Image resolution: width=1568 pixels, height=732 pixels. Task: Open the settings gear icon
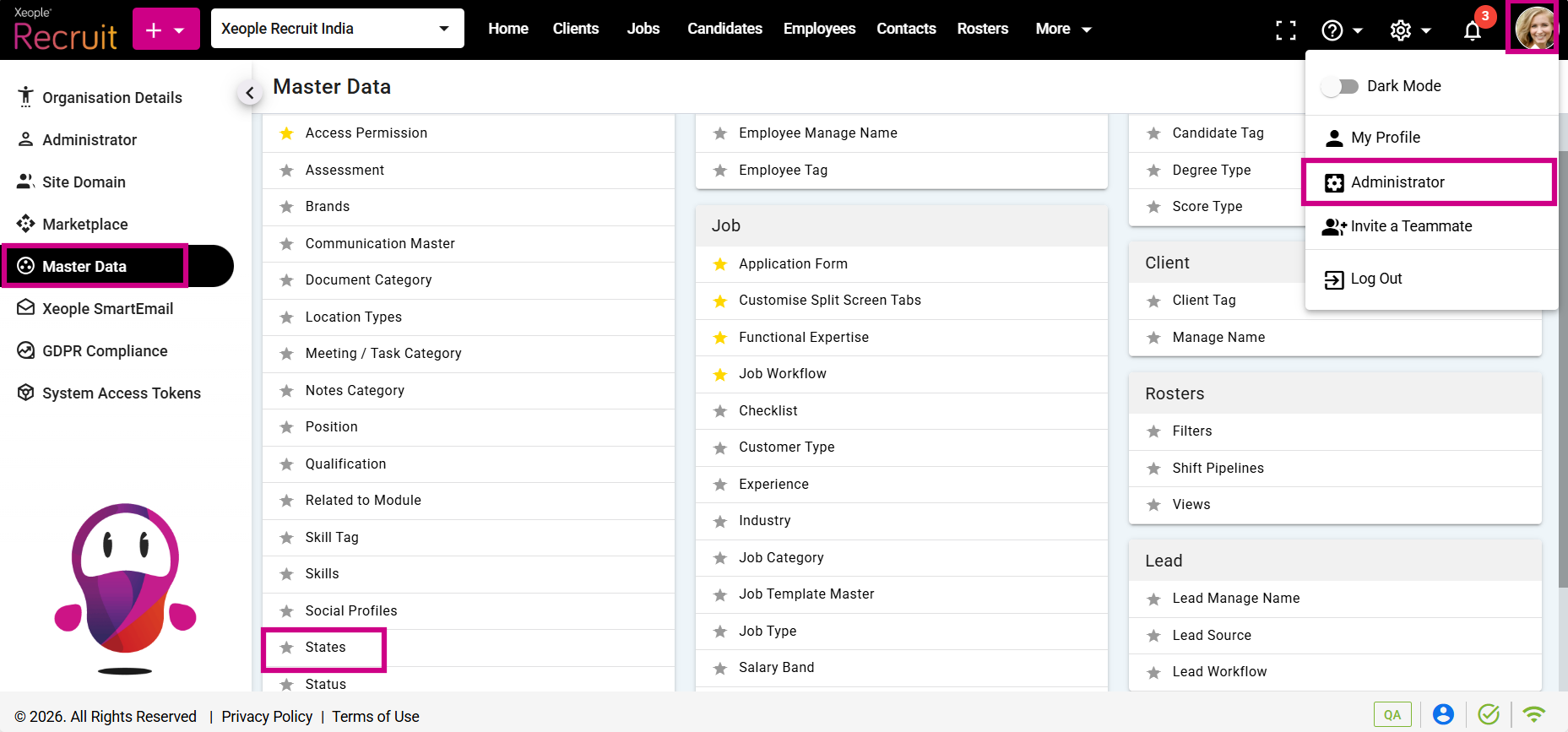tap(1401, 30)
